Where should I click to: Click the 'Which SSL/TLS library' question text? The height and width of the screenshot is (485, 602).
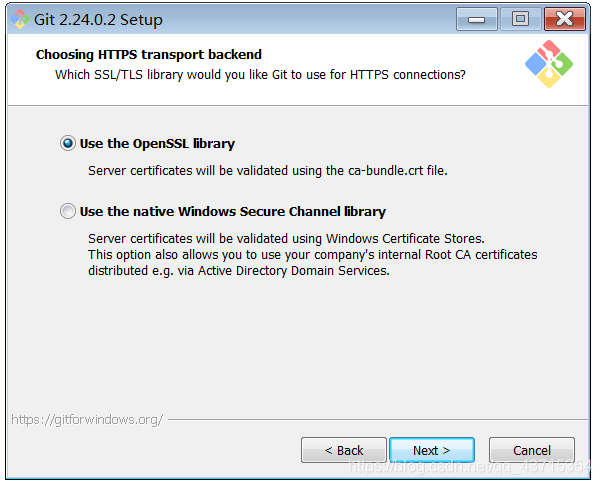259,74
